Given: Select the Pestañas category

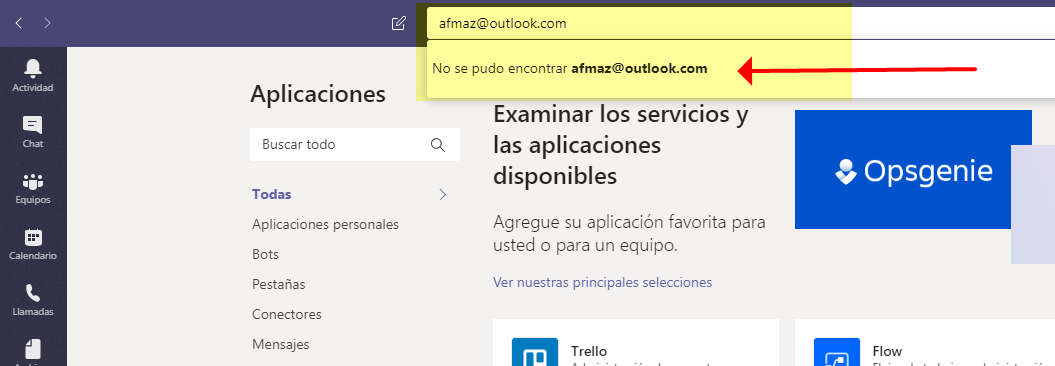Looking at the screenshot, I should pos(279,285).
